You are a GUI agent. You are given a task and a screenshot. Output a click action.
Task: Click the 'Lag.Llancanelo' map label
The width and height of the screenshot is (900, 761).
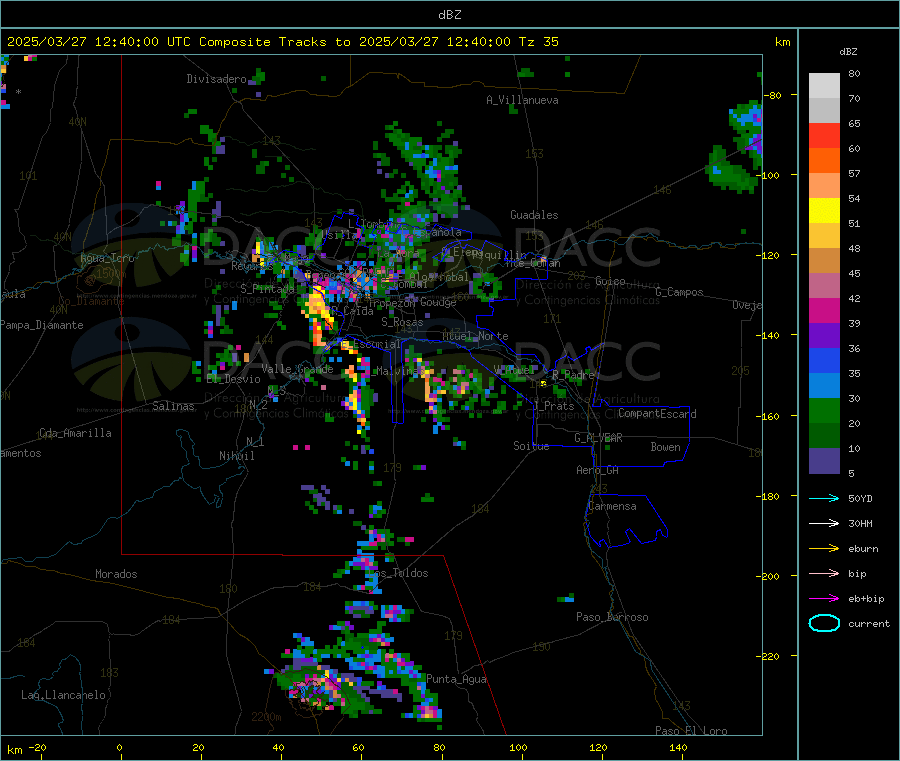click(x=63, y=695)
